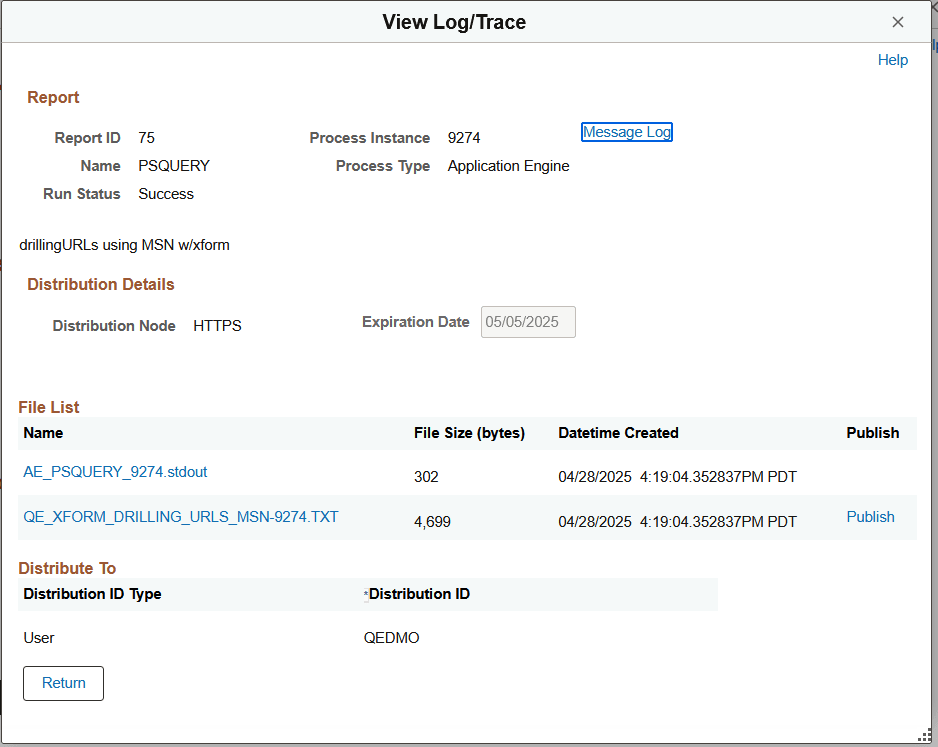Open the QE_XFORM_DRILLING_URLS_MSN-9274.TXT report
938x747 pixels.
[181, 518]
